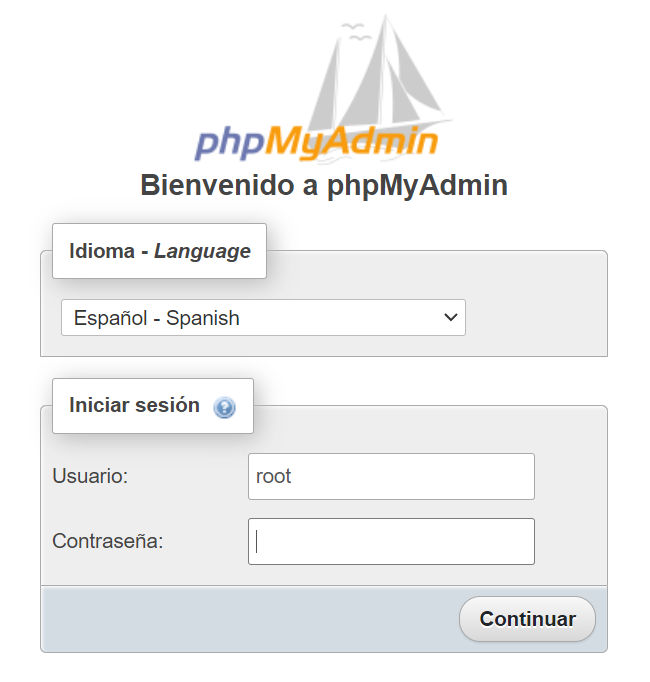The width and height of the screenshot is (650, 682).
Task: Click the blue footer bar beside Continuar
Action: (x=250, y=618)
